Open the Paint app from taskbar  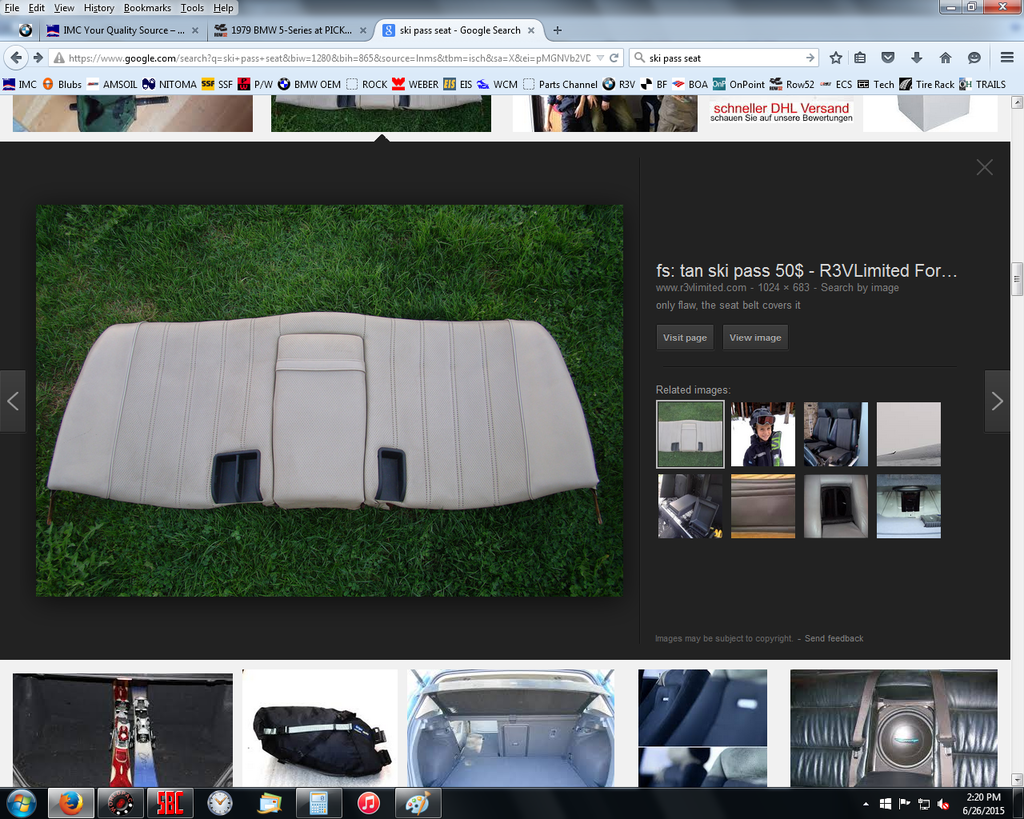pos(417,802)
